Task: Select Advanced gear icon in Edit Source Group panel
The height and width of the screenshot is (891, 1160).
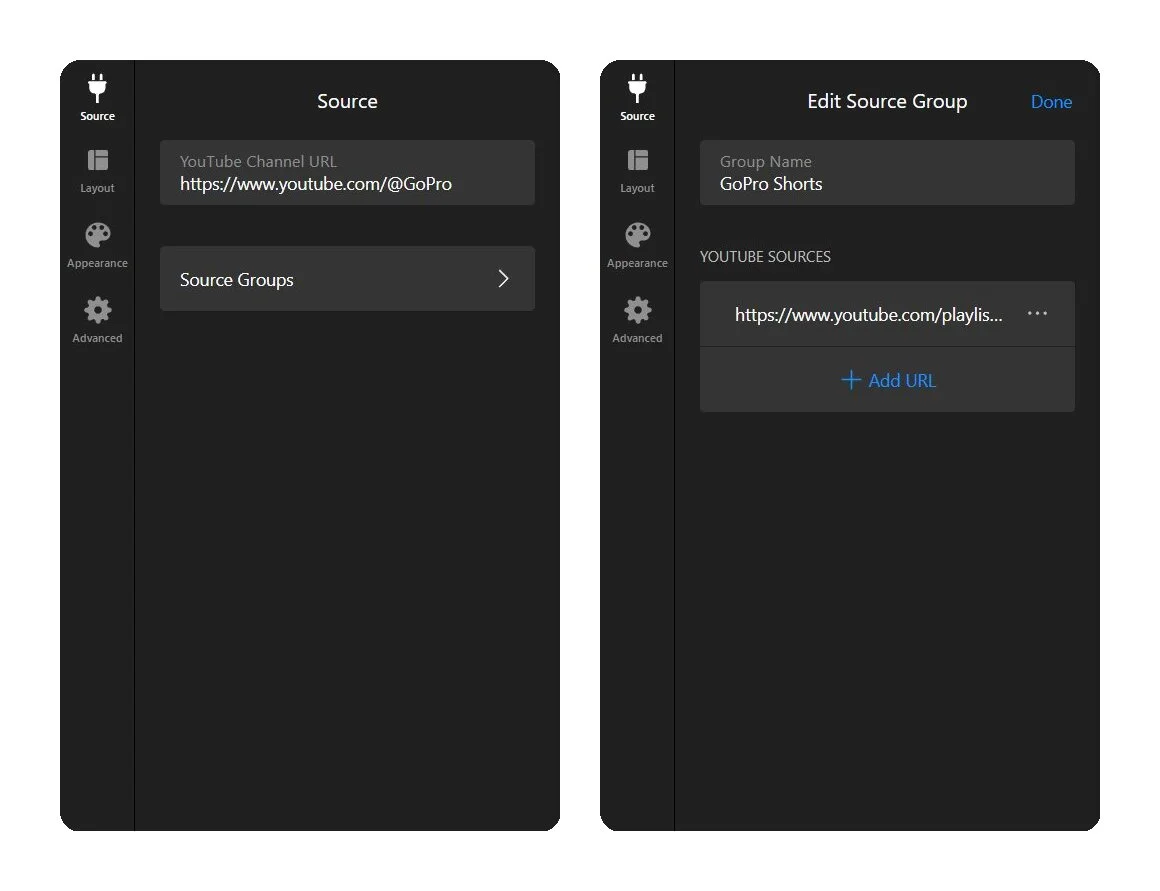Action: (637, 310)
